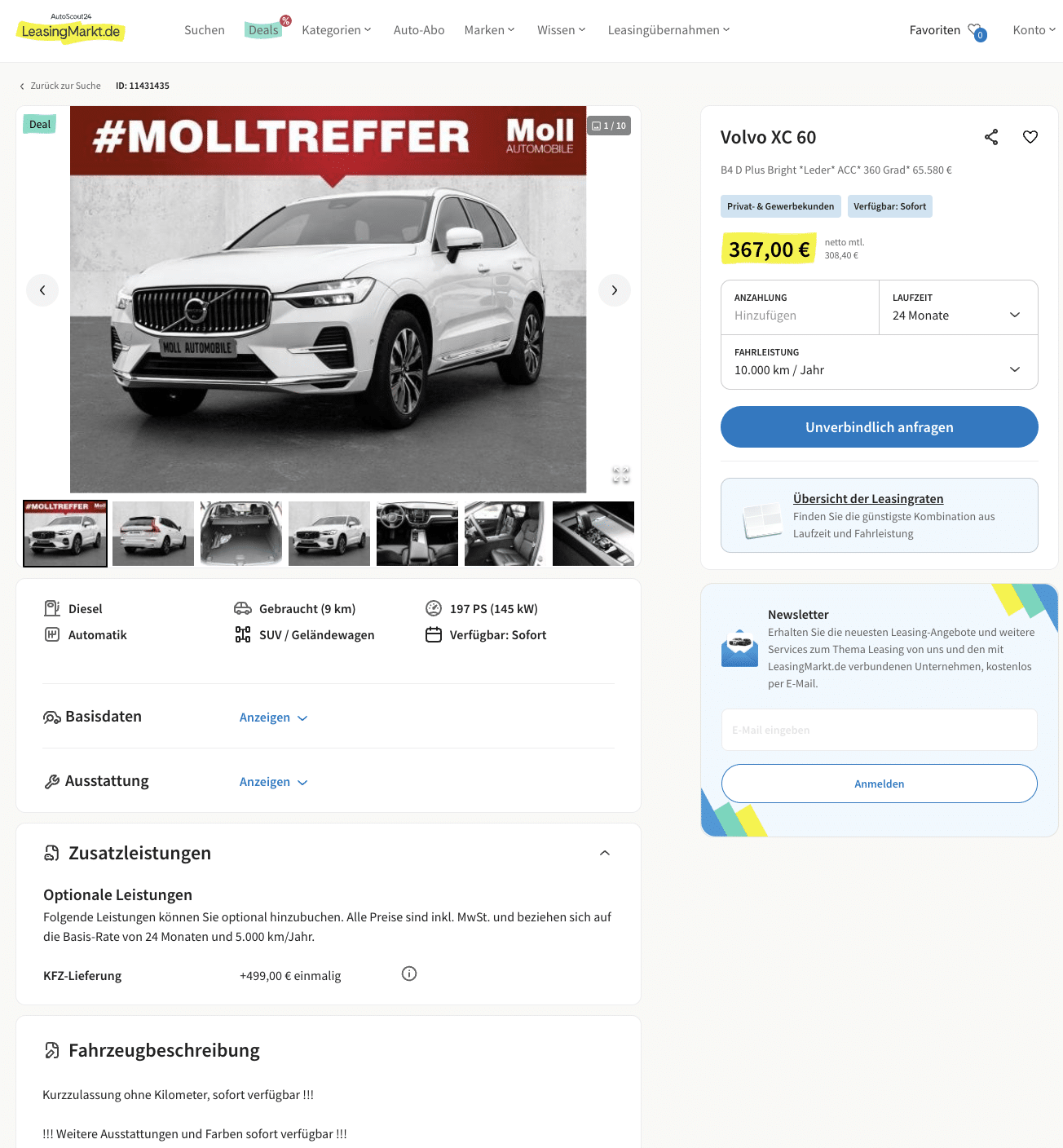This screenshot has width=1063, height=1148.
Task: Open the Fahrleistung 10.000 km / Jahr dropdown
Action: coord(880,362)
